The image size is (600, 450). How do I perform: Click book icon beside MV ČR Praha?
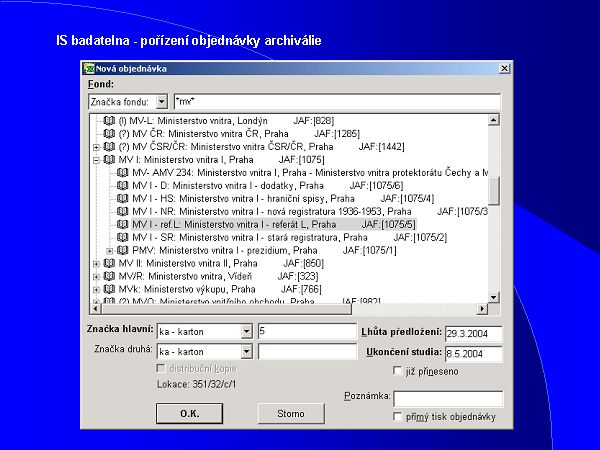pos(109,133)
